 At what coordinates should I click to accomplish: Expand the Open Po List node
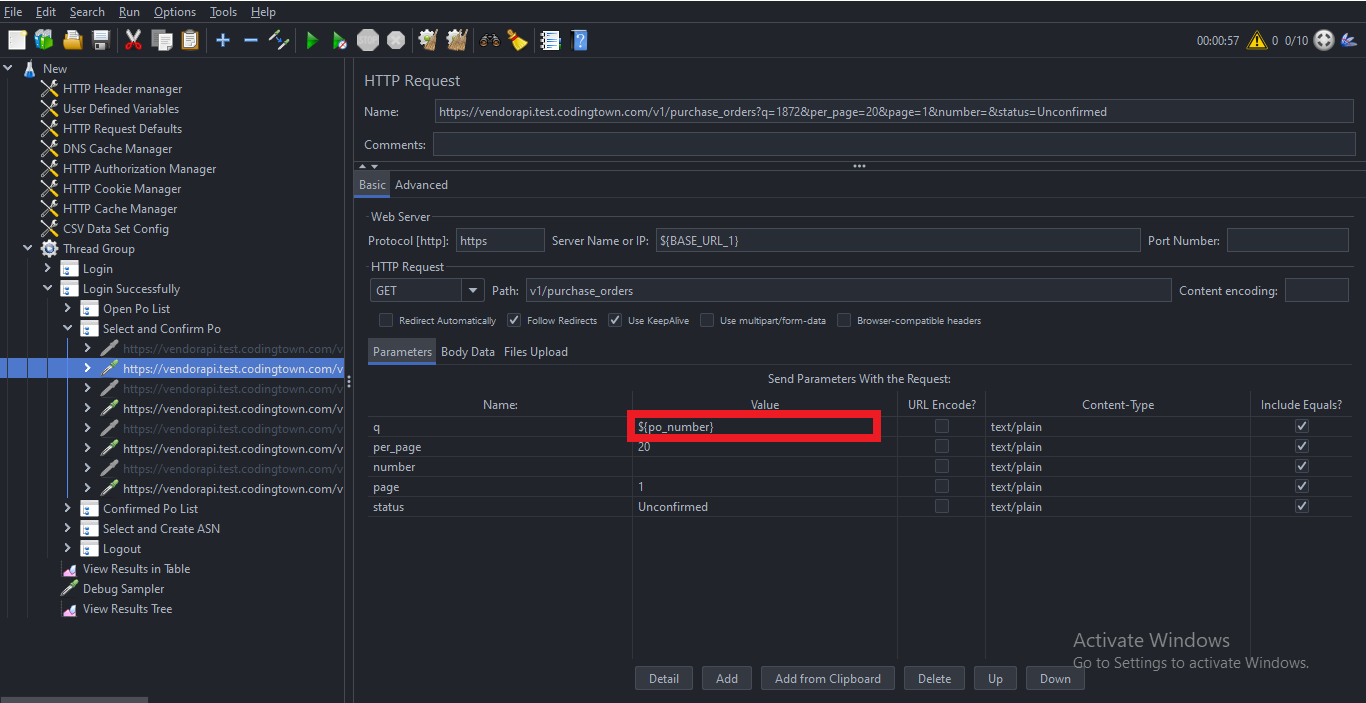coord(68,309)
